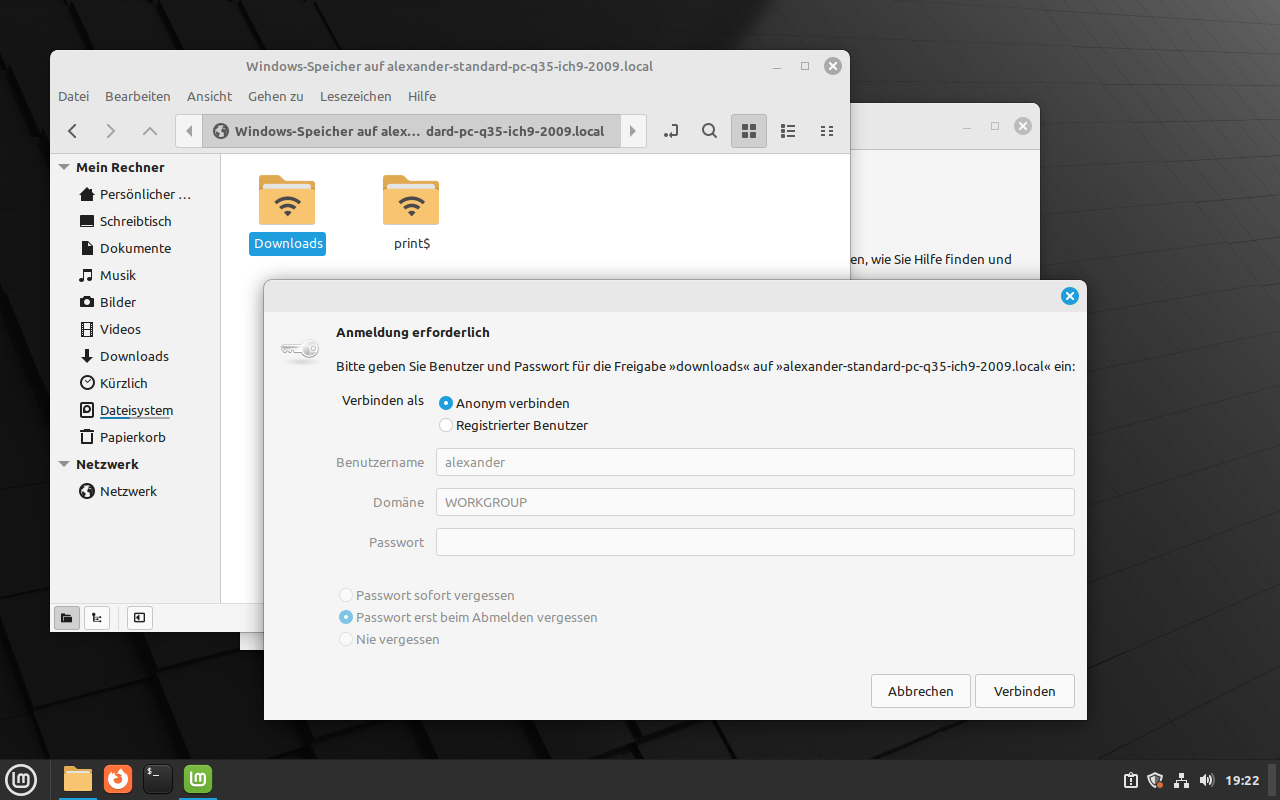Choose Passwort erst beim Abmelden vergessen
Viewport: 1280px width, 800px height.
tap(468, 617)
